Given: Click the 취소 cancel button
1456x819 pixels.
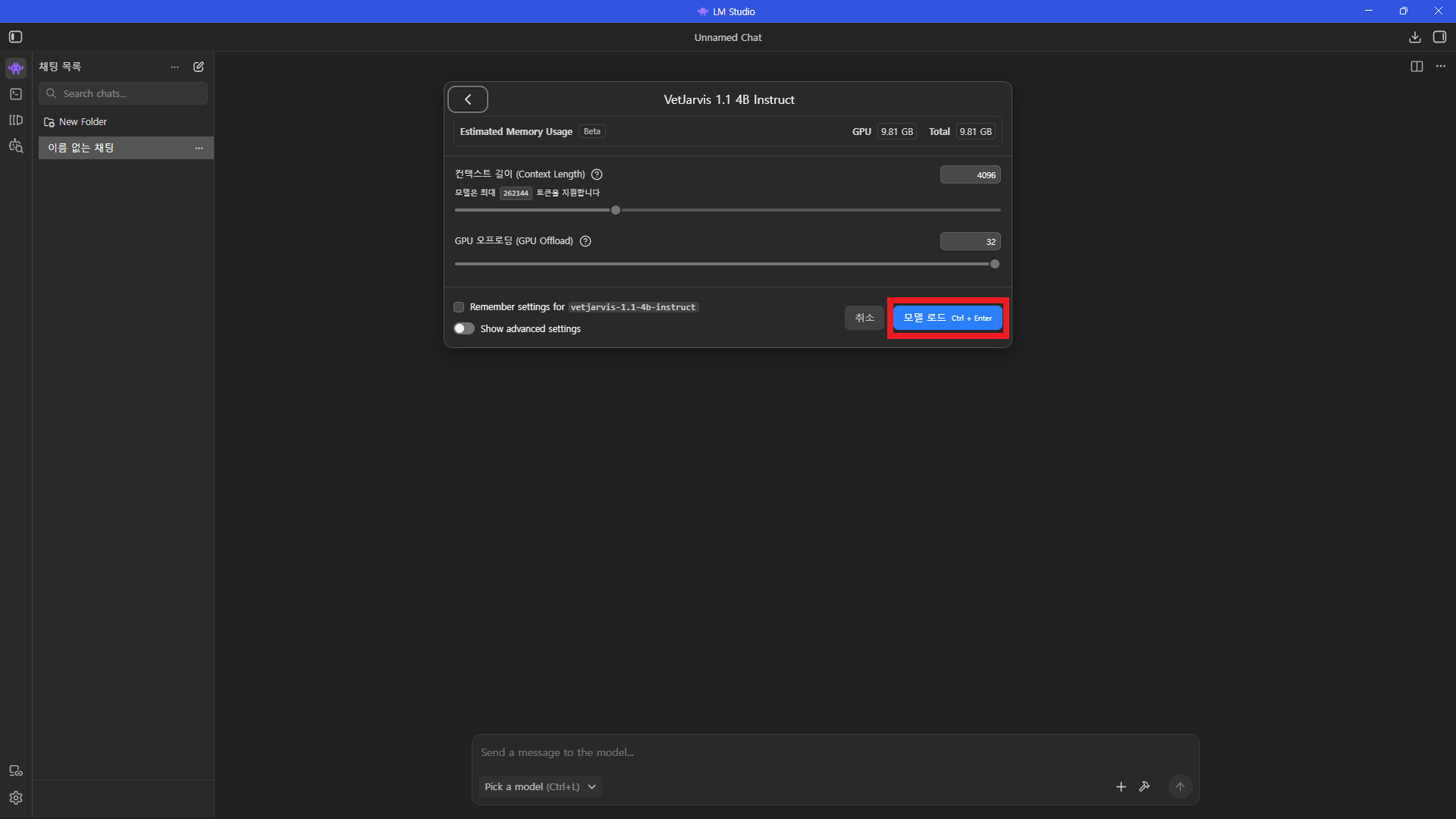Looking at the screenshot, I should [864, 318].
